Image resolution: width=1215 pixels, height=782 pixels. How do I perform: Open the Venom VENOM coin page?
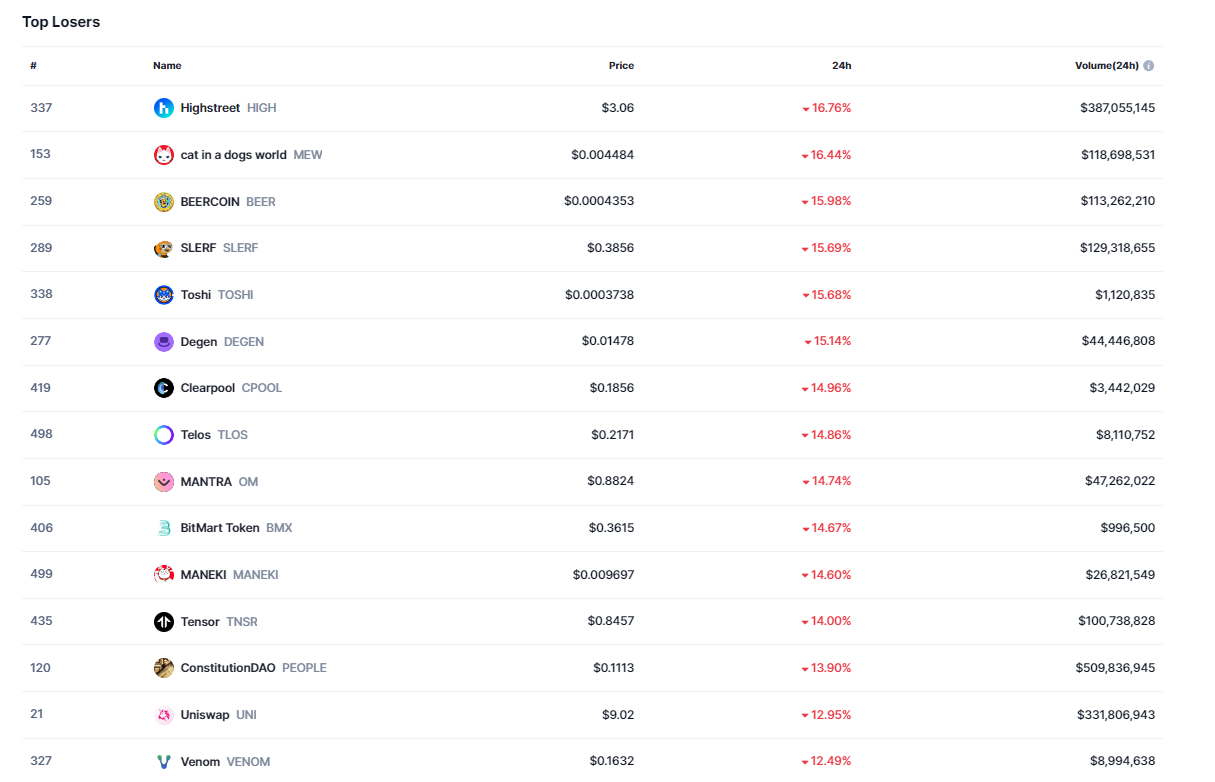[200, 762]
